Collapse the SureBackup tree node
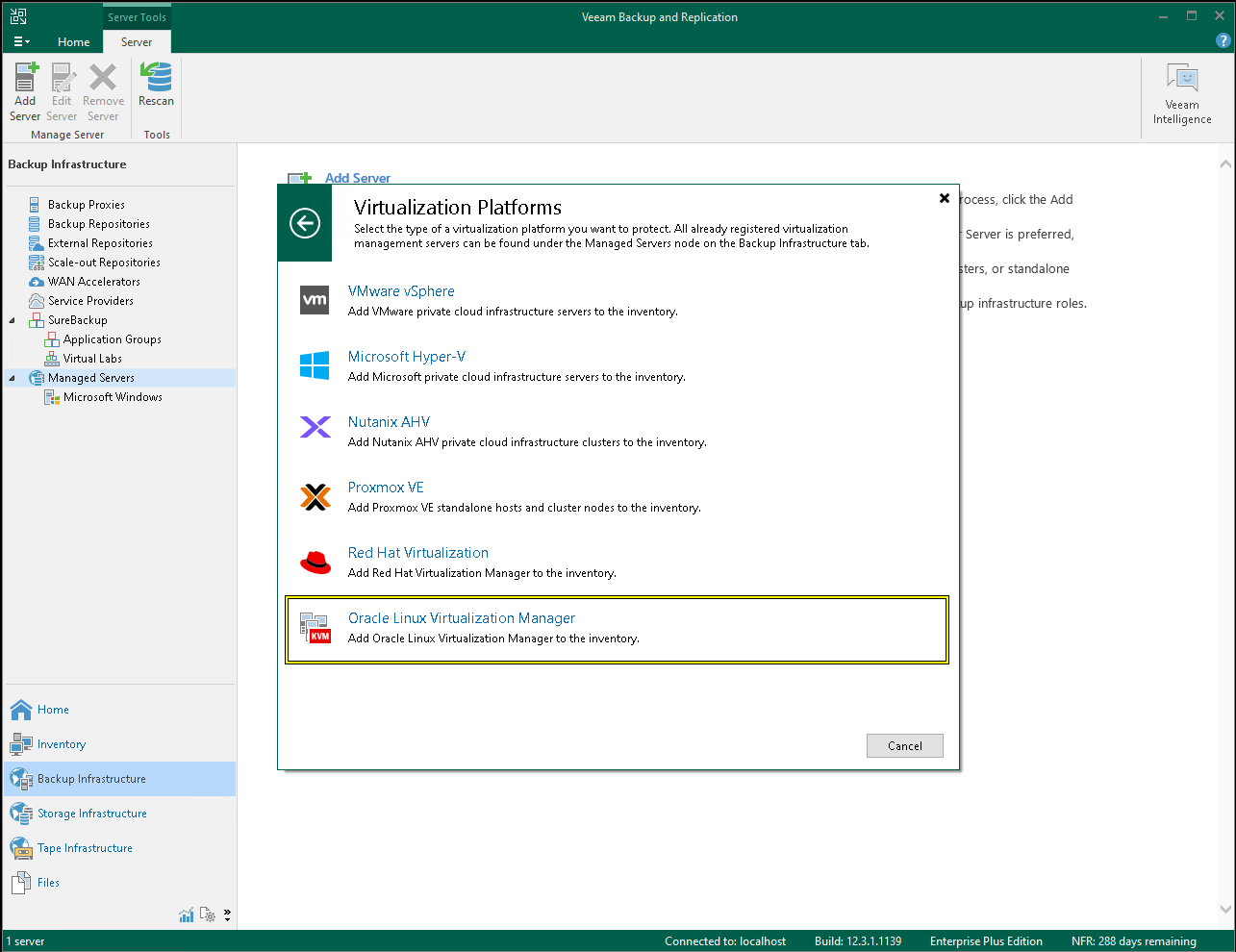This screenshot has width=1236, height=952. coord(13,320)
